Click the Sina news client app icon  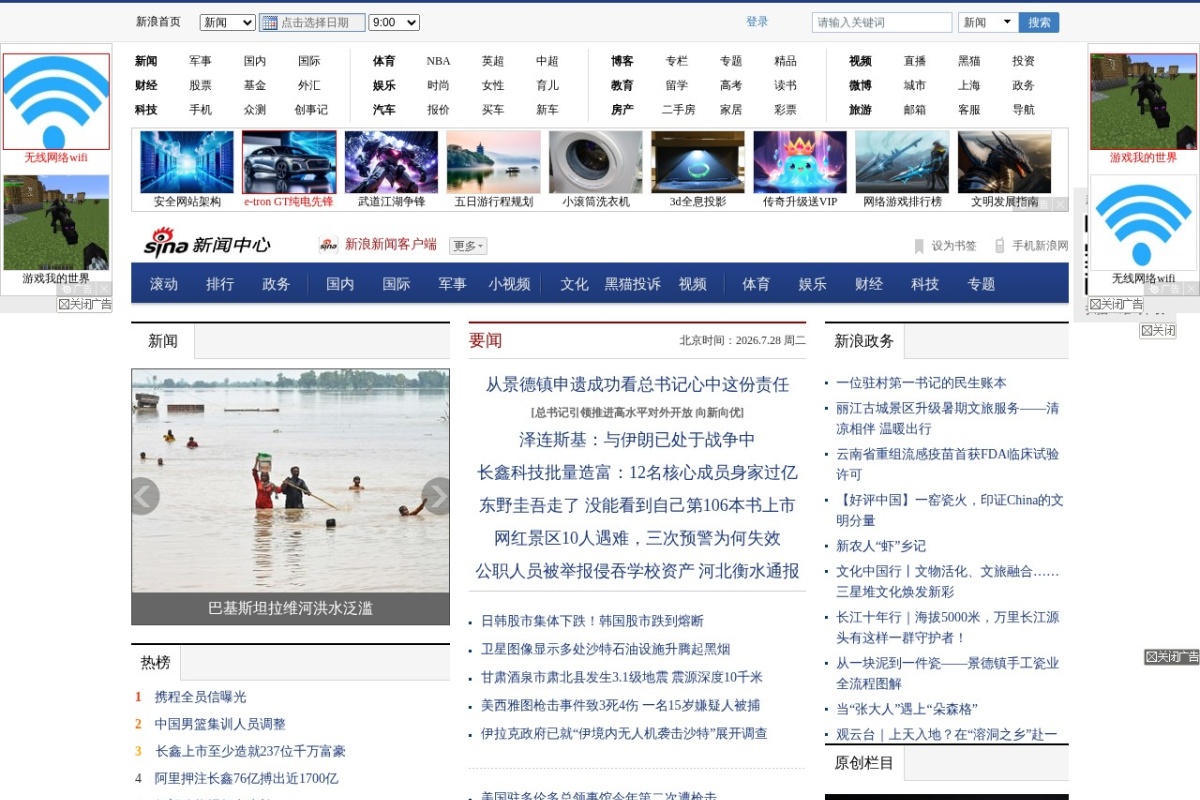click(x=328, y=245)
